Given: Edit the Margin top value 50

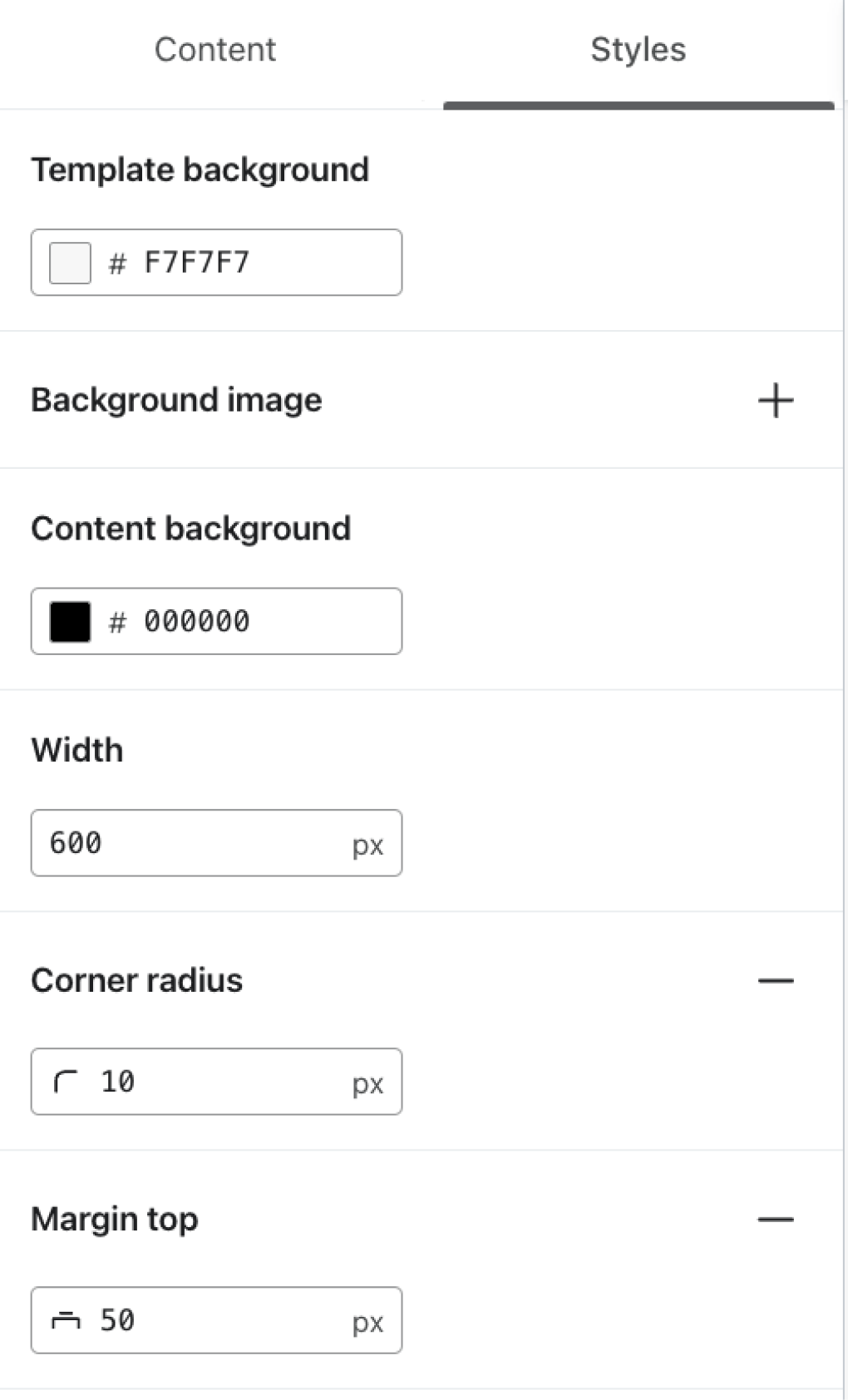Looking at the screenshot, I should (x=208, y=1320).
